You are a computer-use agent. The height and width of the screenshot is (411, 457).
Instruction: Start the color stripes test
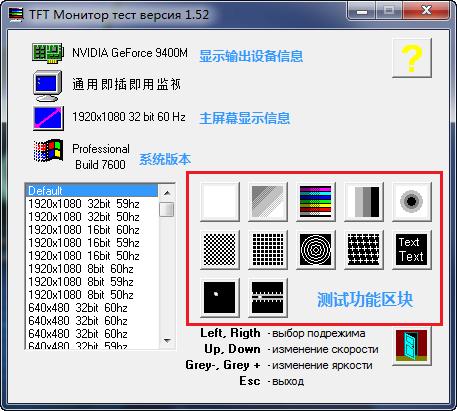coord(316,202)
